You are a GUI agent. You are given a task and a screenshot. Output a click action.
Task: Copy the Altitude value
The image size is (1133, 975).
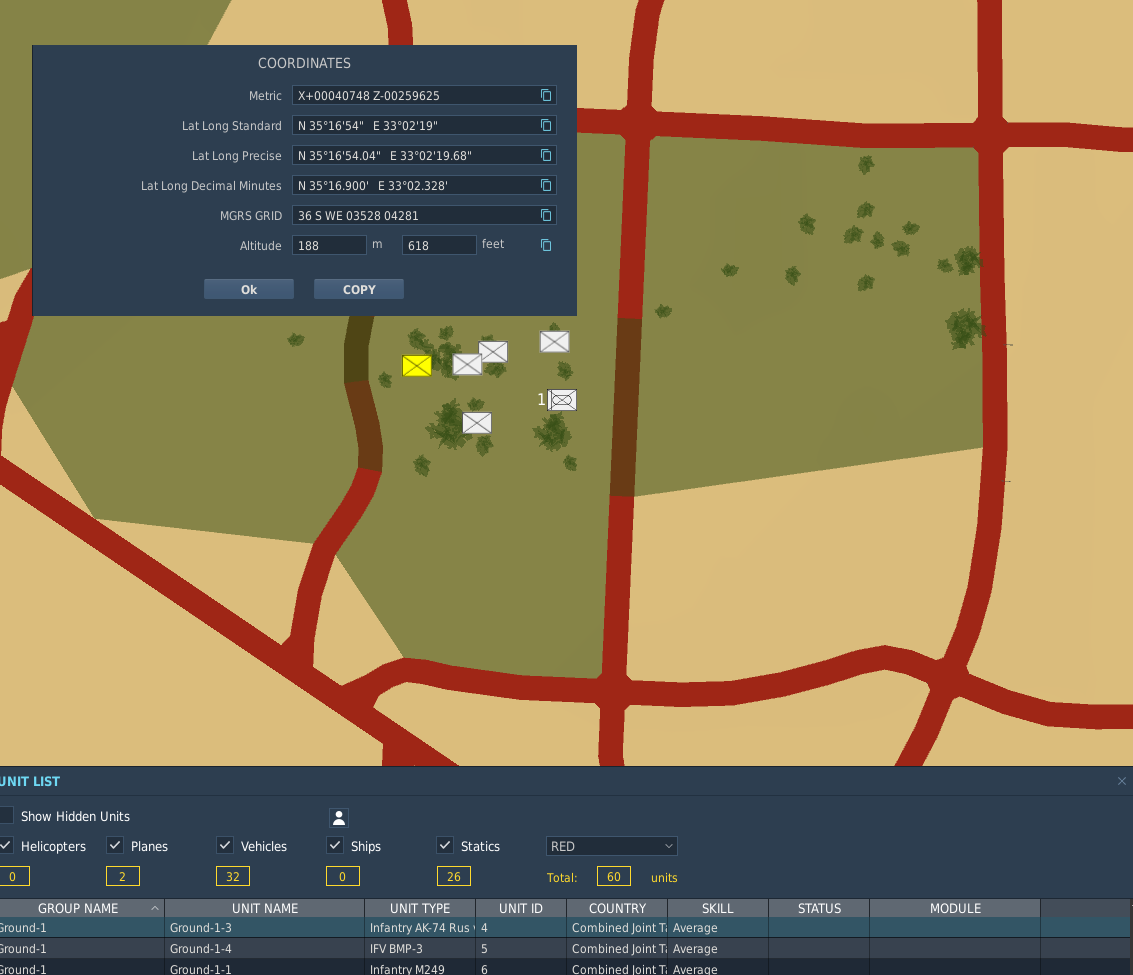click(546, 246)
